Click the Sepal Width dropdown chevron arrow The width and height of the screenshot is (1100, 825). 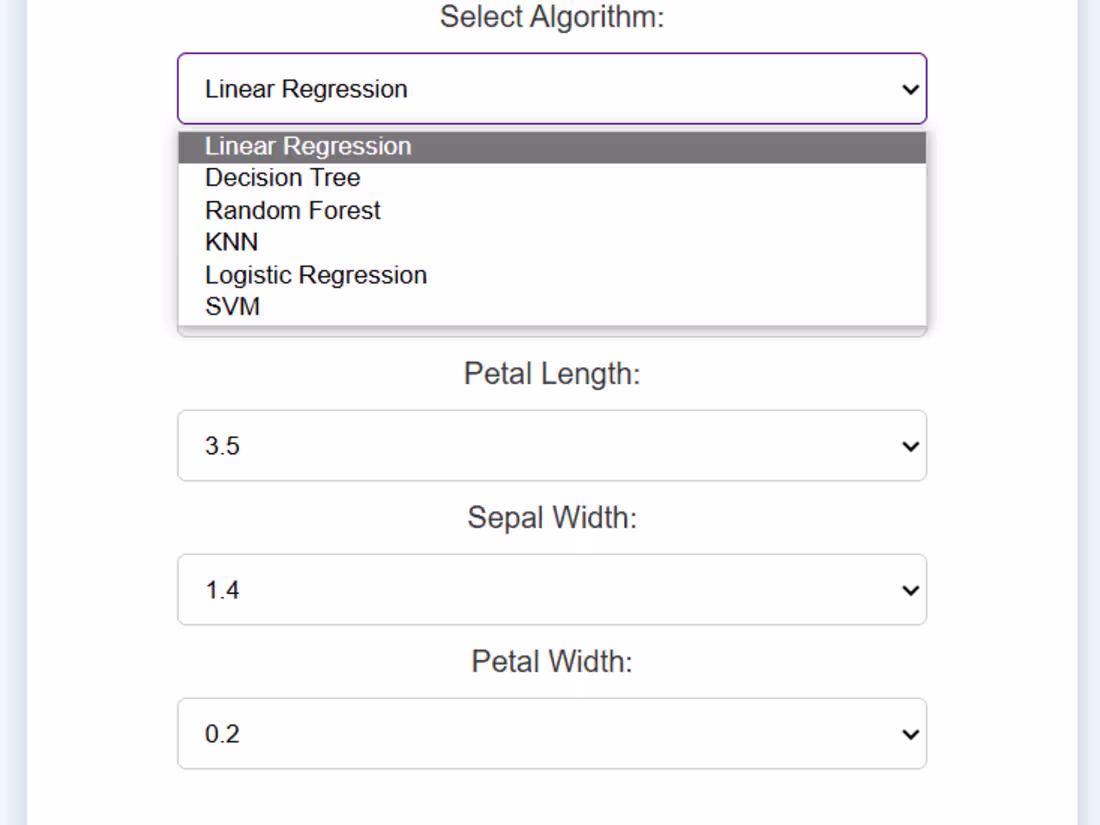click(x=910, y=590)
